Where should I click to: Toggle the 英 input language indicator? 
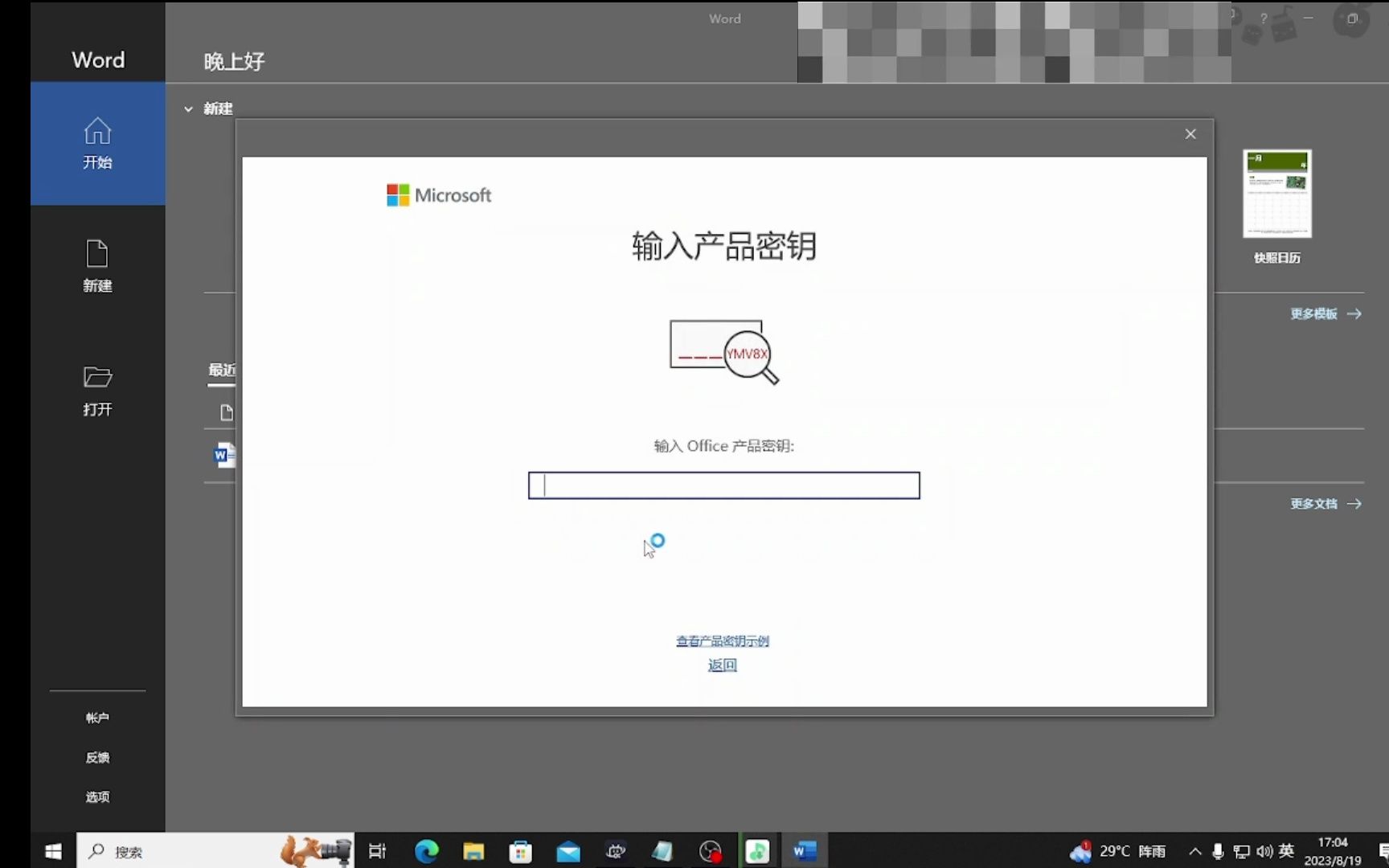1287,851
